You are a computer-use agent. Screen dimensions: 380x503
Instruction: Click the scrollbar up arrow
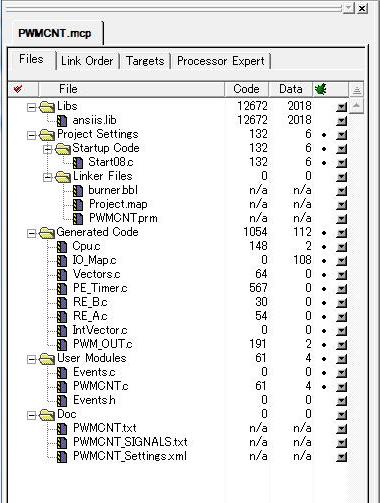coord(356,106)
